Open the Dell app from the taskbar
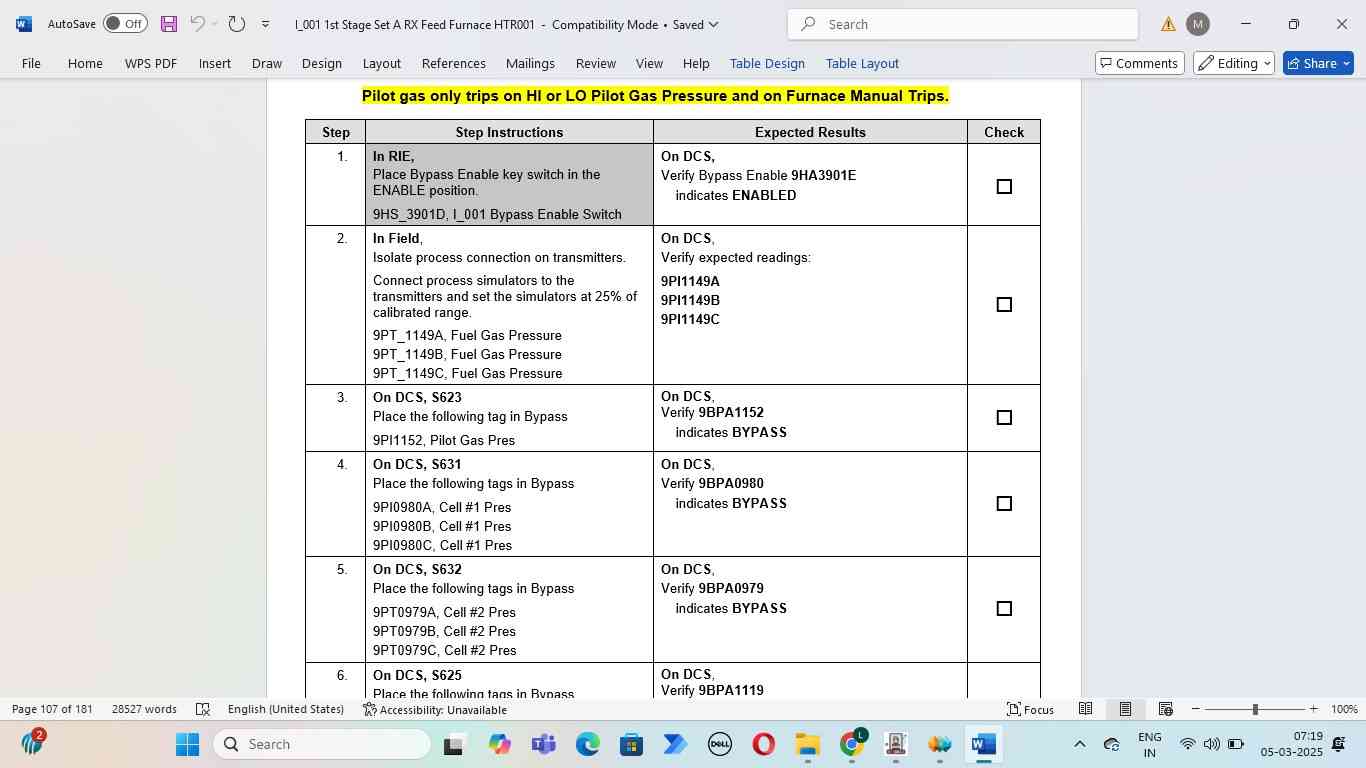 (x=719, y=744)
